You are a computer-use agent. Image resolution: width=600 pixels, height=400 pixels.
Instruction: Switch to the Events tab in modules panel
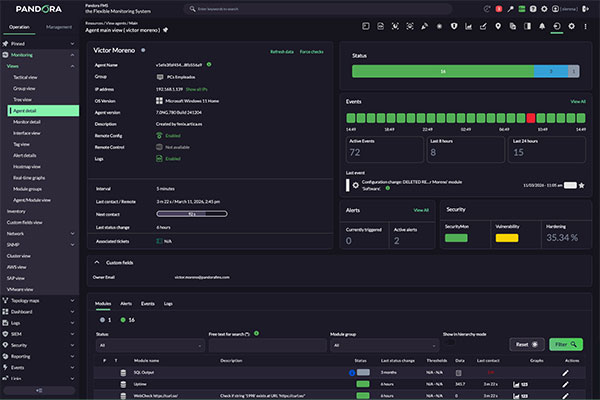click(x=148, y=304)
